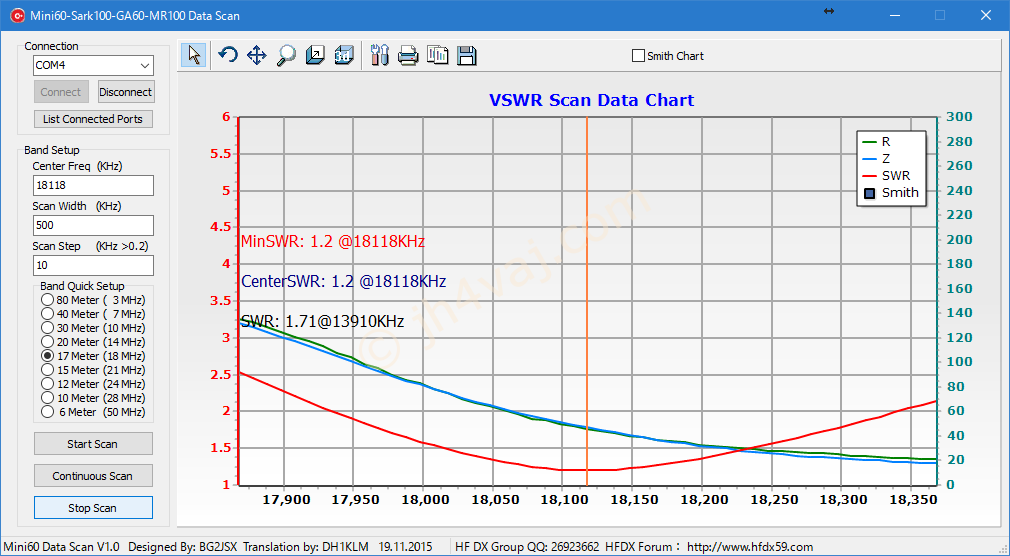Click the Smith legend entry
Viewport: 1010px width, 556px height.
(x=890, y=193)
